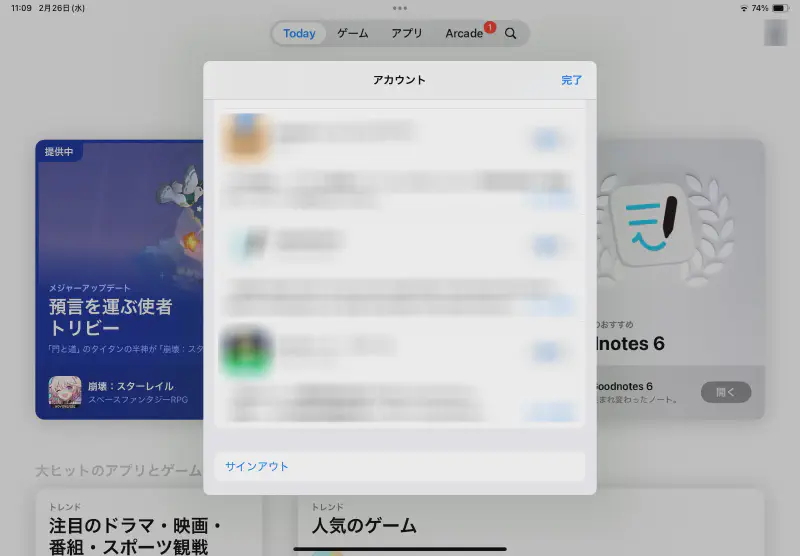Open the profile avatar in top-right corner
Image resolution: width=800 pixels, height=556 pixels.
[775, 33]
